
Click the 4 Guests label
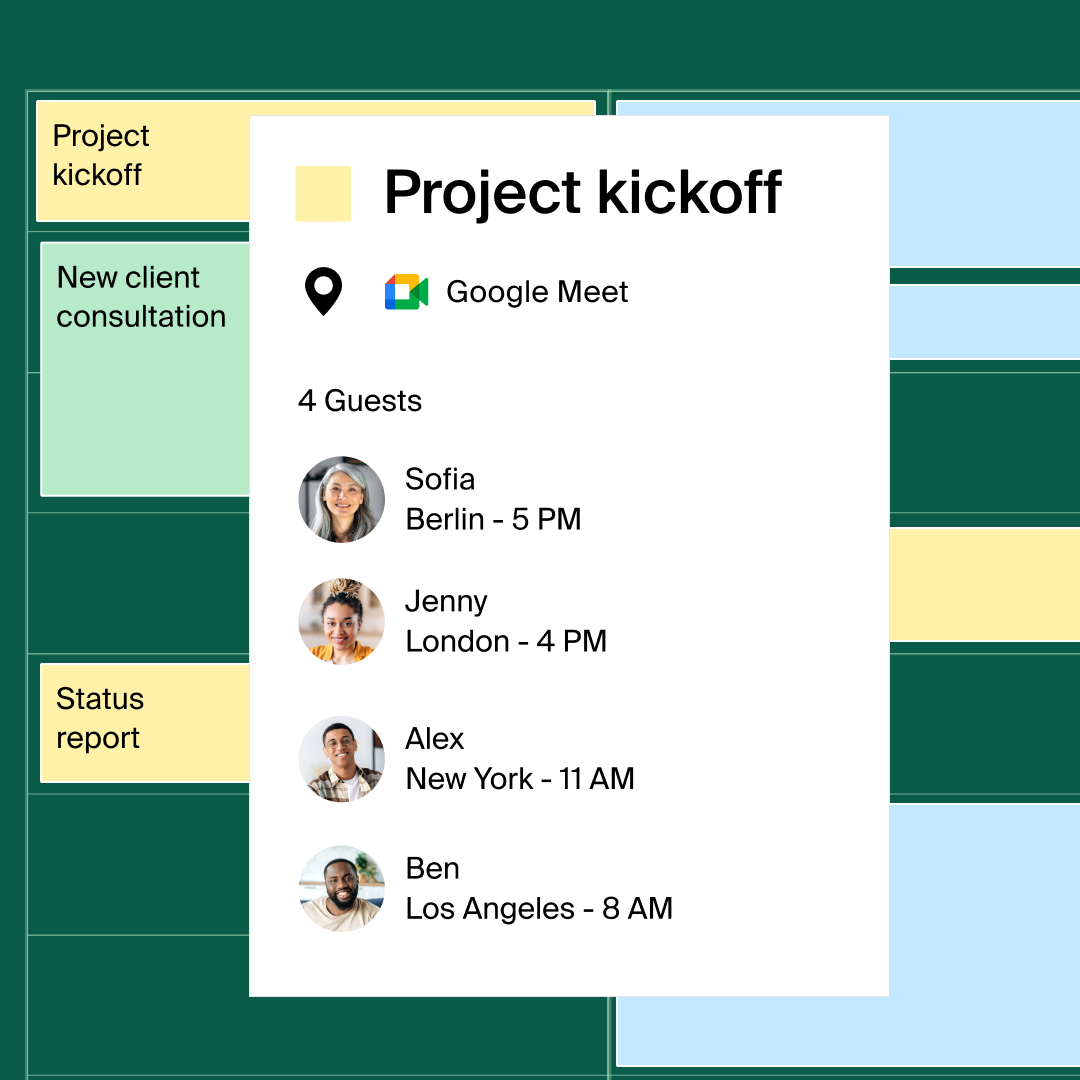click(360, 401)
